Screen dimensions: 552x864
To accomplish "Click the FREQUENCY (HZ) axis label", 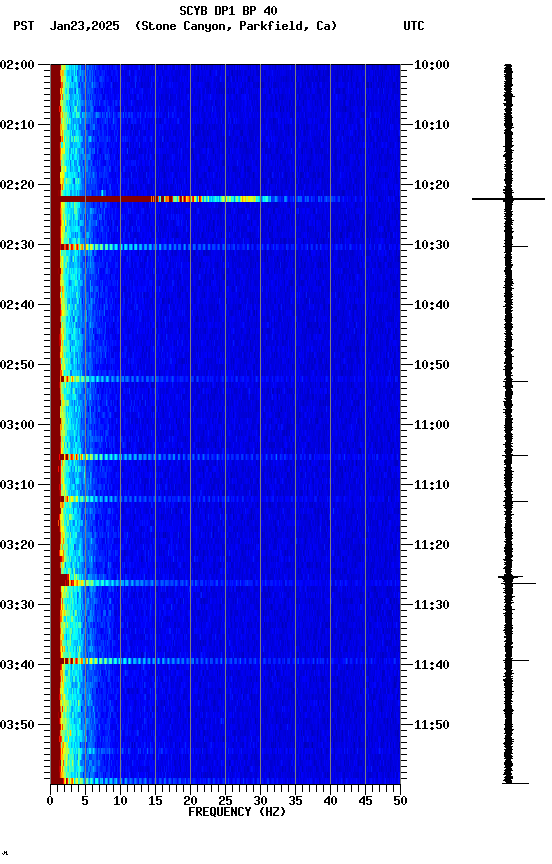I will pyautogui.click(x=237, y=812).
